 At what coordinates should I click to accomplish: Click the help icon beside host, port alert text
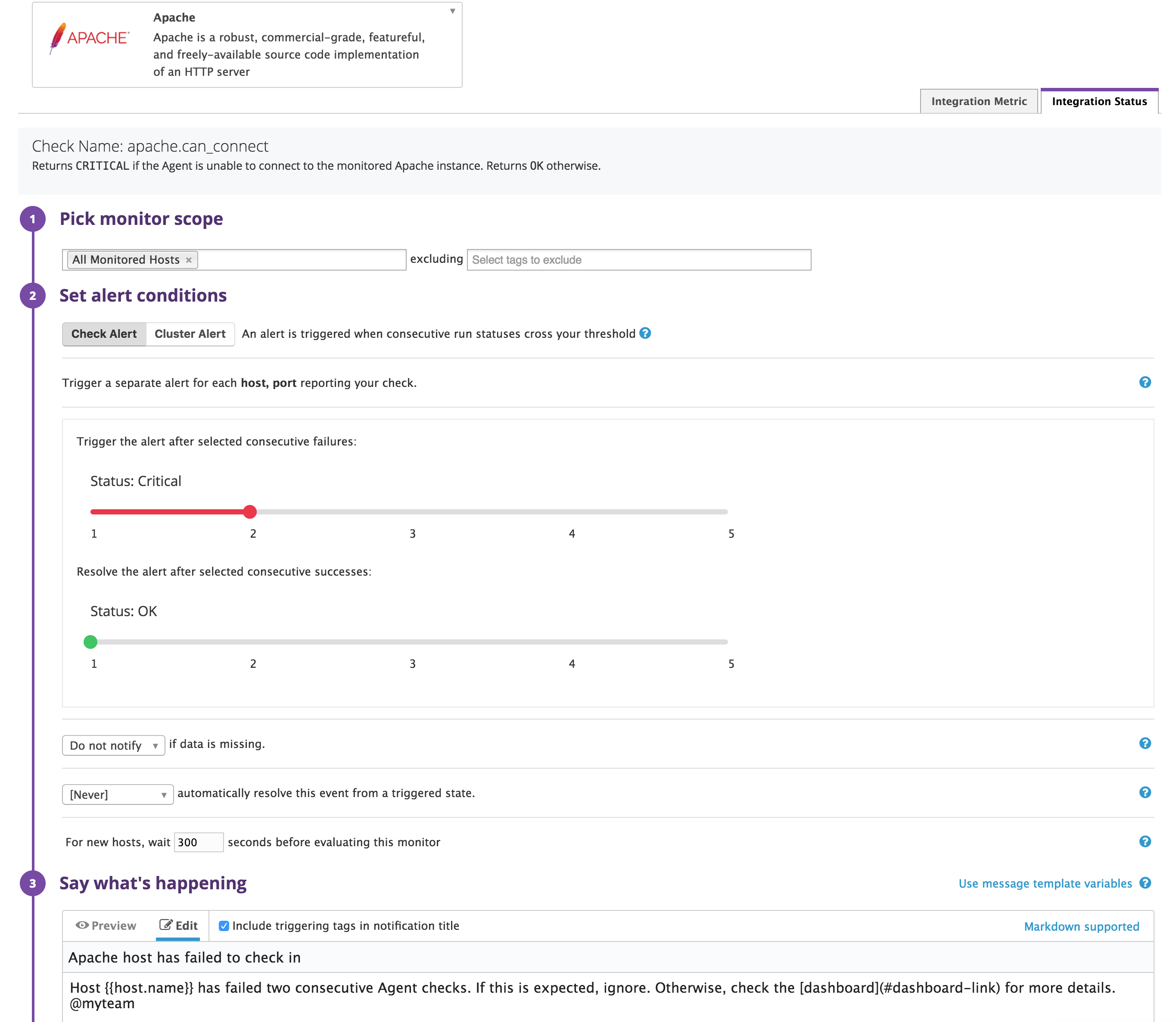(x=1145, y=383)
